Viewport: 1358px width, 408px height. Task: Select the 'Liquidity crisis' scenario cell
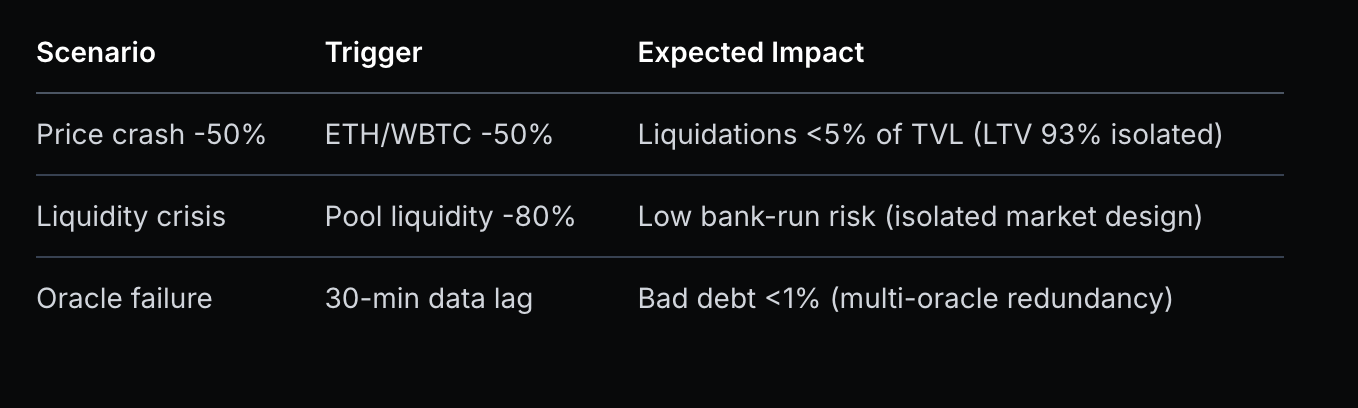click(x=131, y=217)
